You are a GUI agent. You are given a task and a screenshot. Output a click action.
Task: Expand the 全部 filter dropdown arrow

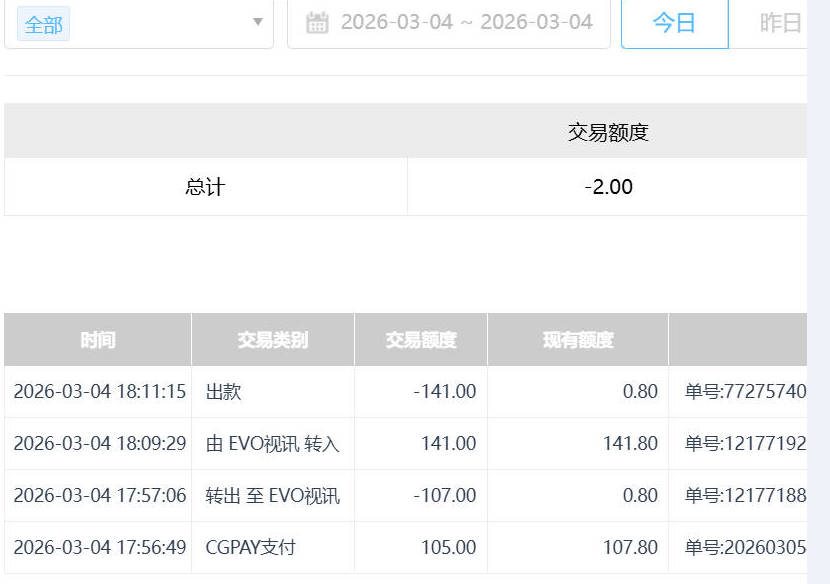[257, 22]
